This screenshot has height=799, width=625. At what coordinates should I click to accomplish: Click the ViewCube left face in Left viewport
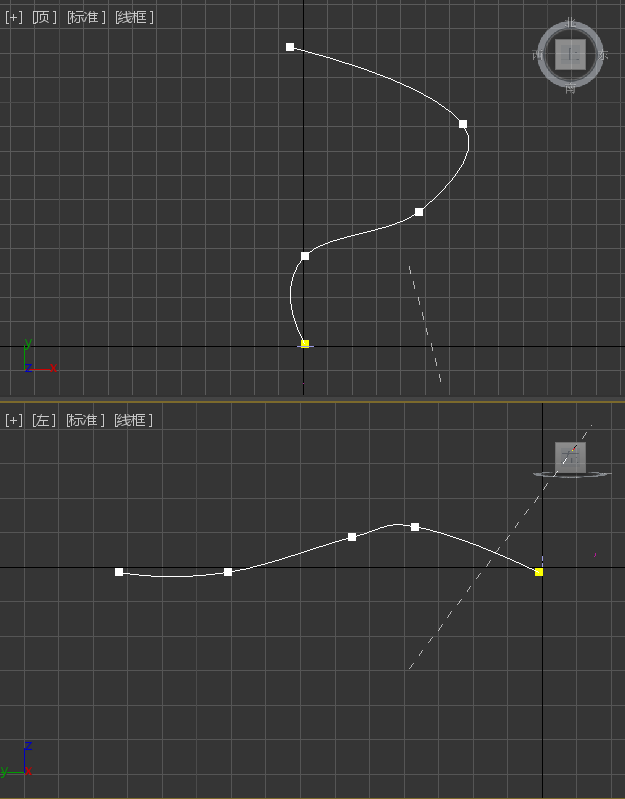570,457
